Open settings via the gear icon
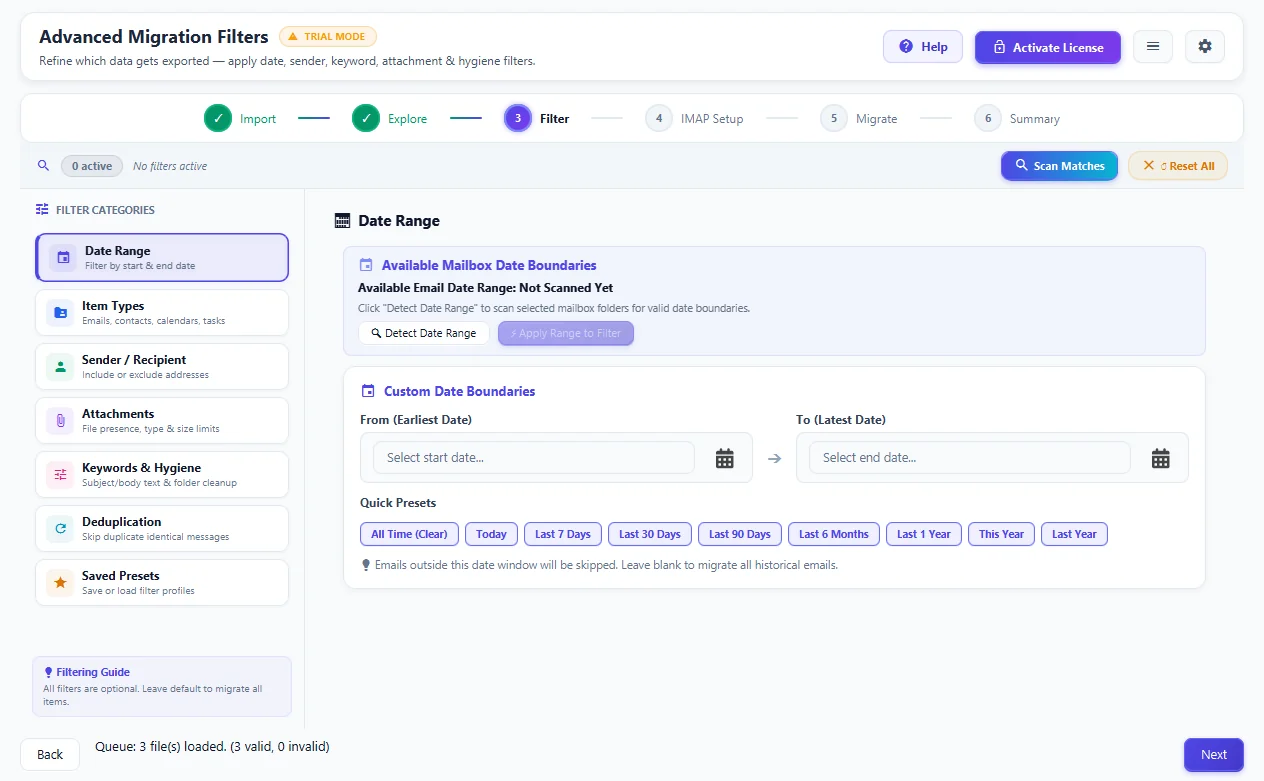1264x781 pixels. (x=1205, y=47)
